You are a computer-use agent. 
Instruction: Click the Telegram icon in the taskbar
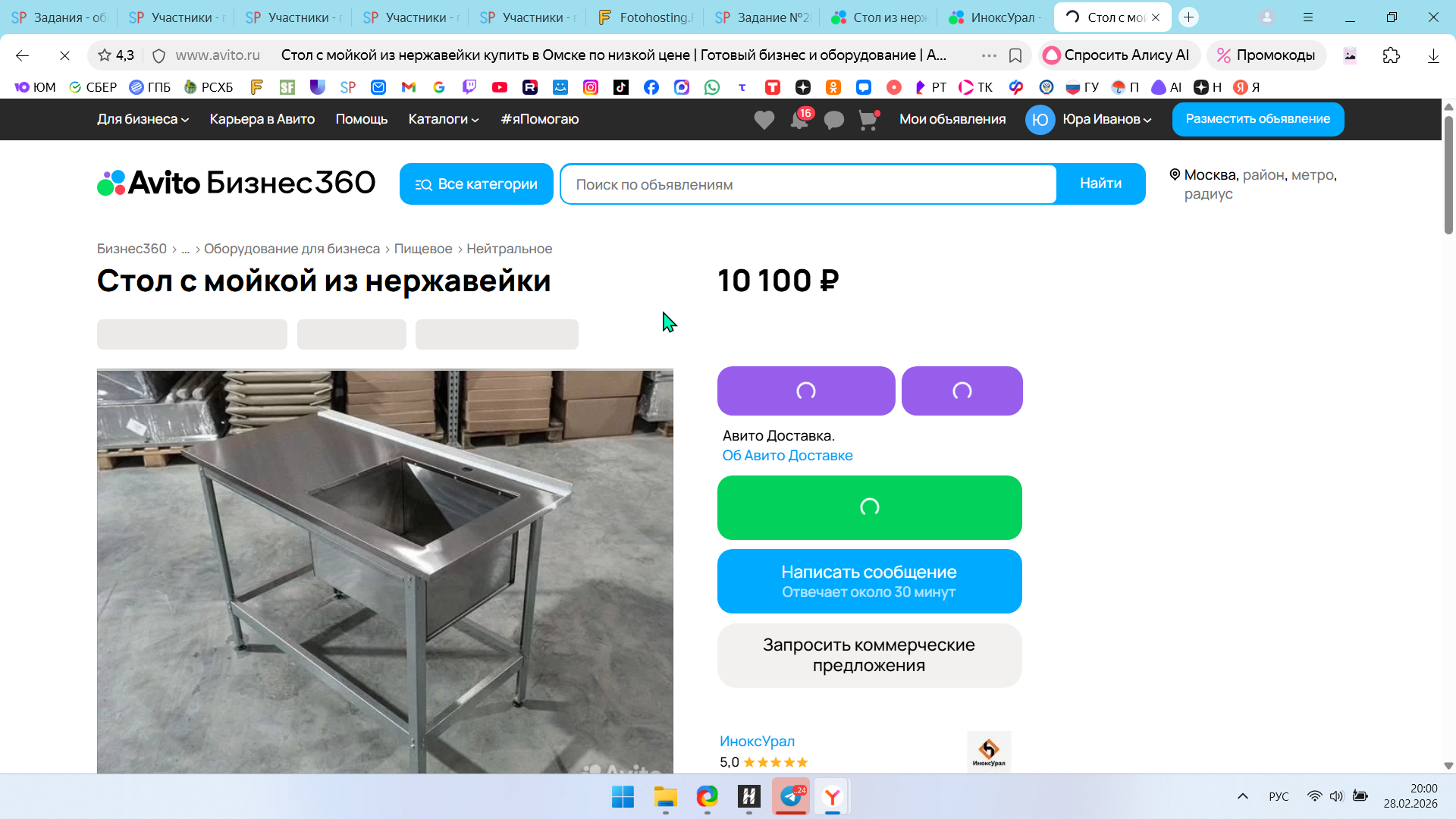tap(790, 796)
